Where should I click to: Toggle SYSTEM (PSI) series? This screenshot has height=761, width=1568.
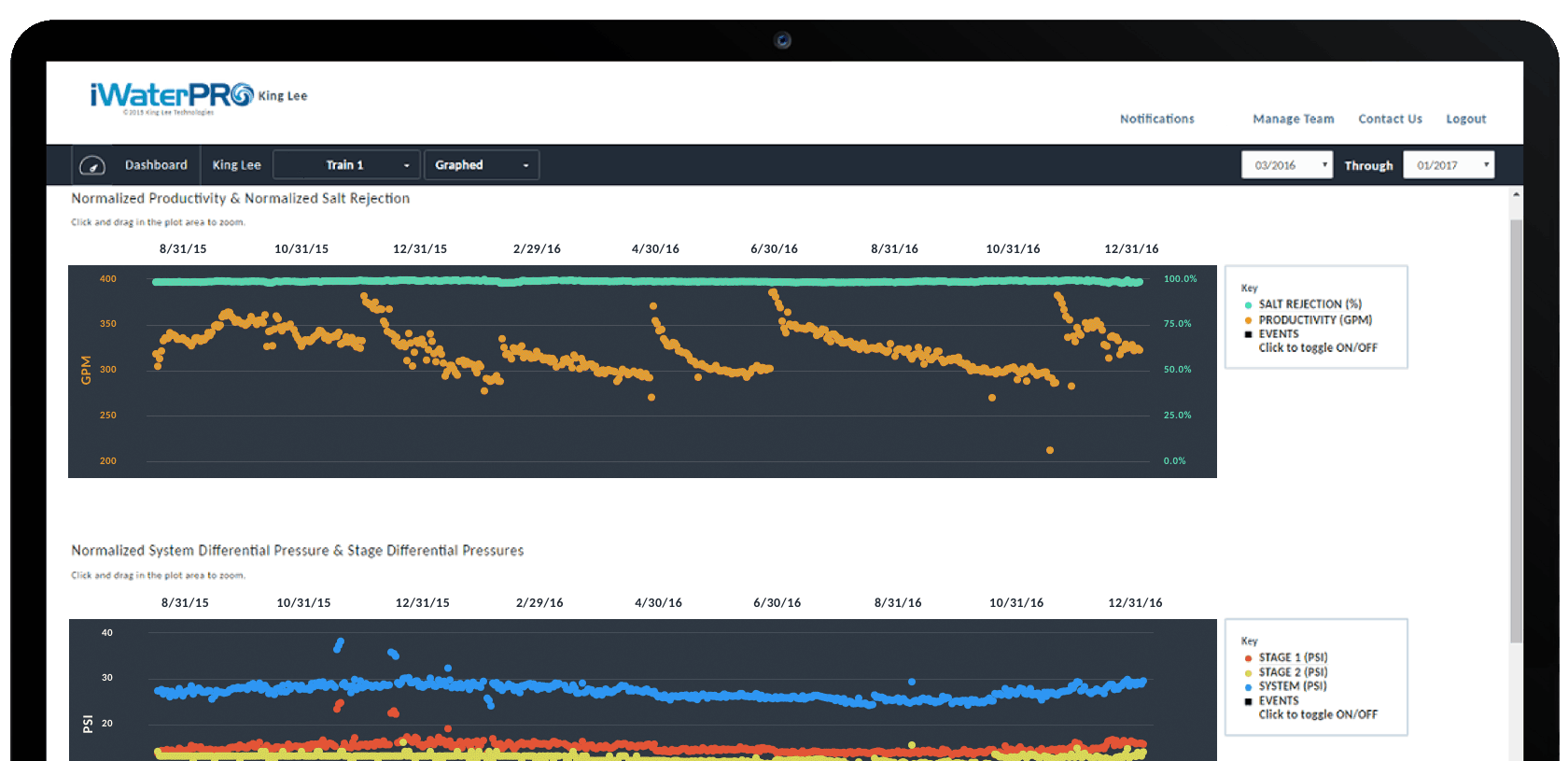pyautogui.click(x=1293, y=686)
